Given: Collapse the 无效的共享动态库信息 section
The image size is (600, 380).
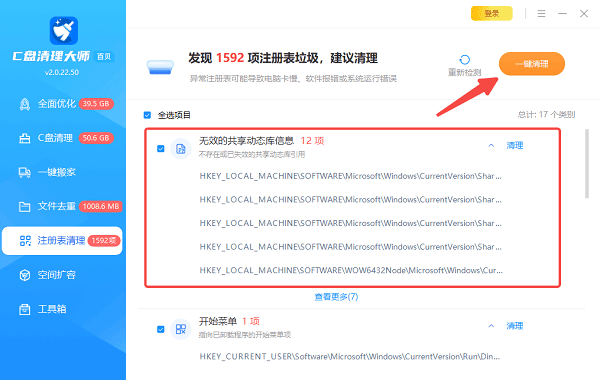Looking at the screenshot, I should tap(491, 145).
